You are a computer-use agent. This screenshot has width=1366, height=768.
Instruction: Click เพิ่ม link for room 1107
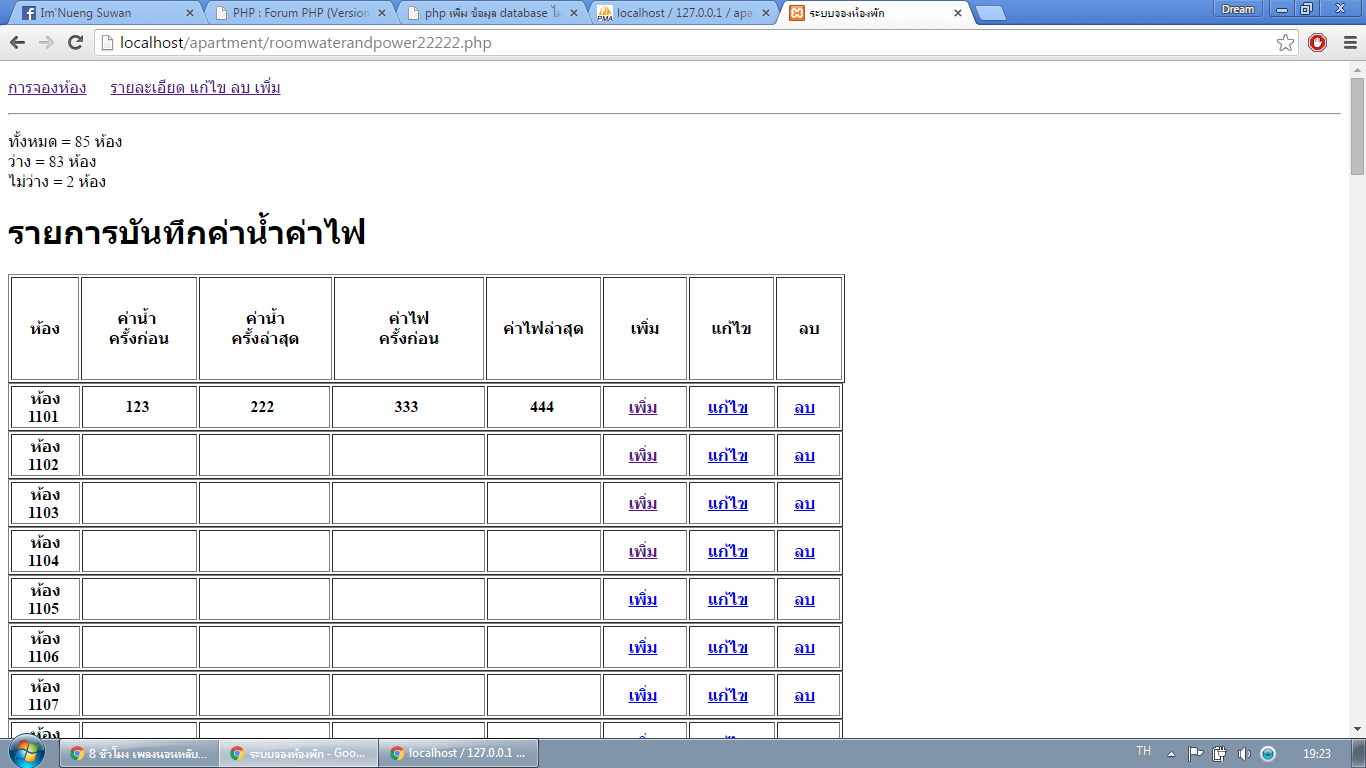pyautogui.click(x=643, y=695)
